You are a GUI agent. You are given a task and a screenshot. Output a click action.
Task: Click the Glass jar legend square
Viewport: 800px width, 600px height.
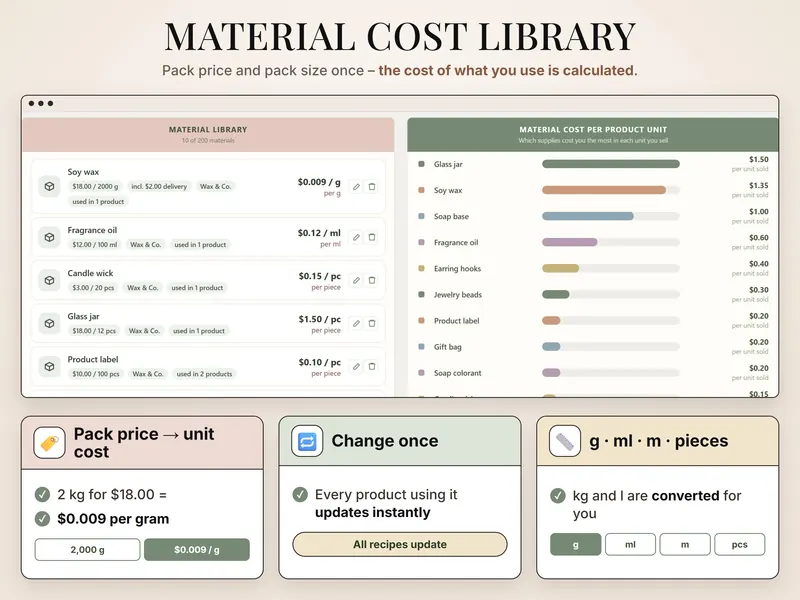point(421,164)
